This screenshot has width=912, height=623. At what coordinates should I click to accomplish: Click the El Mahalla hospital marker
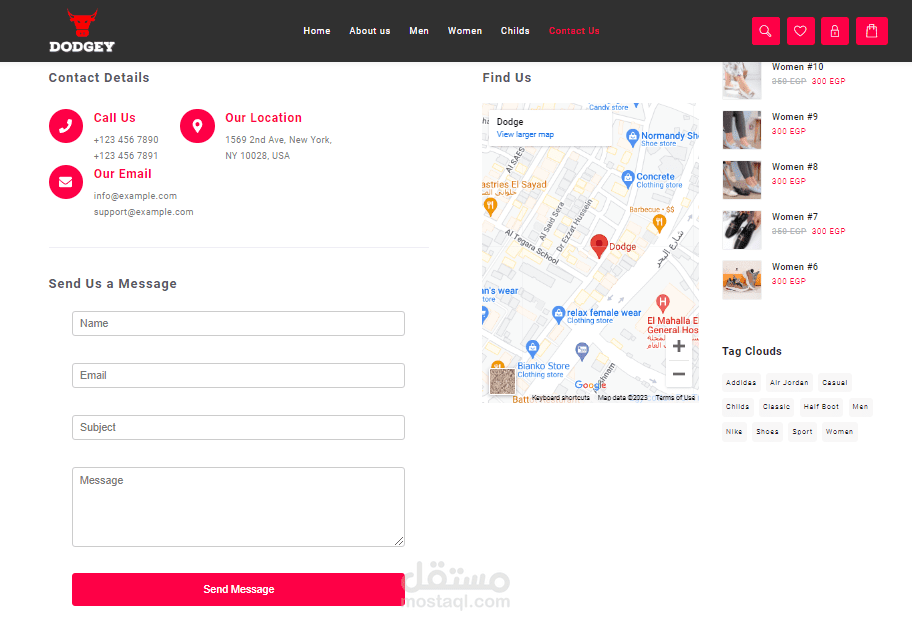point(662,302)
